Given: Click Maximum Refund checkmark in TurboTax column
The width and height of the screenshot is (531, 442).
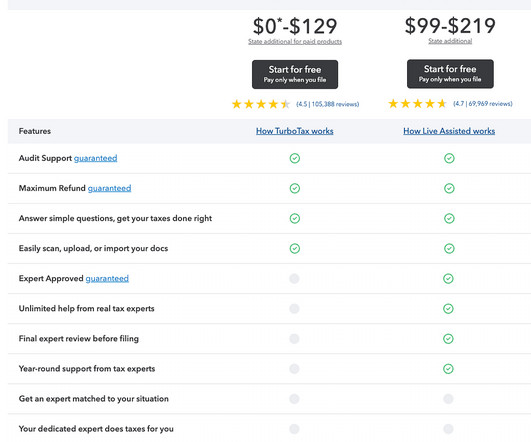Looking at the screenshot, I should point(295,188).
